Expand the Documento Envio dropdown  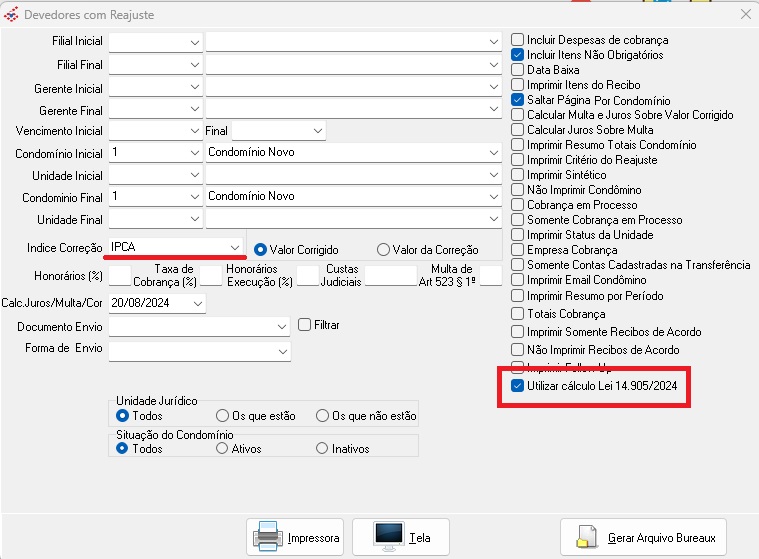(x=282, y=326)
